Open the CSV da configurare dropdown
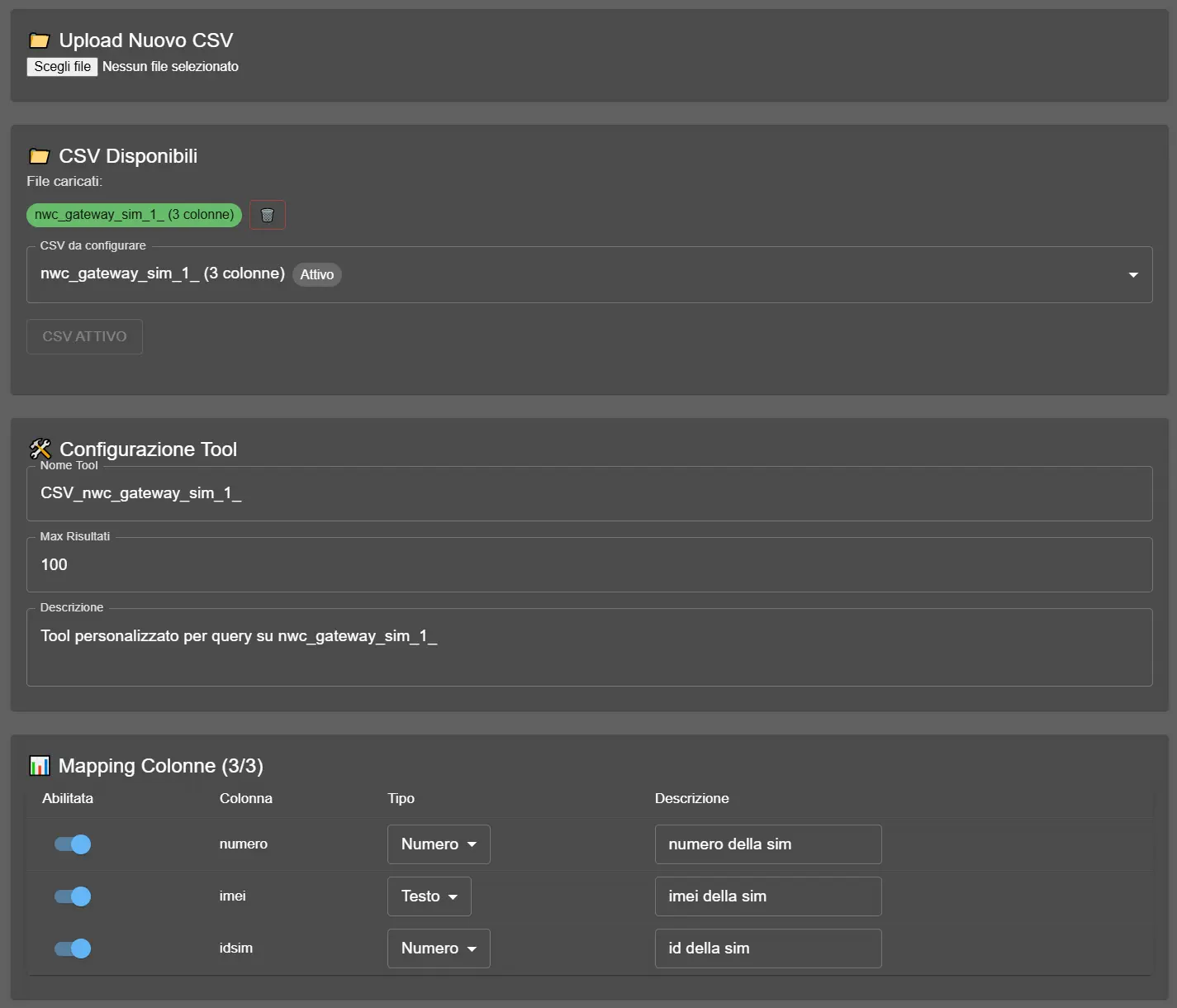 click(x=1132, y=274)
